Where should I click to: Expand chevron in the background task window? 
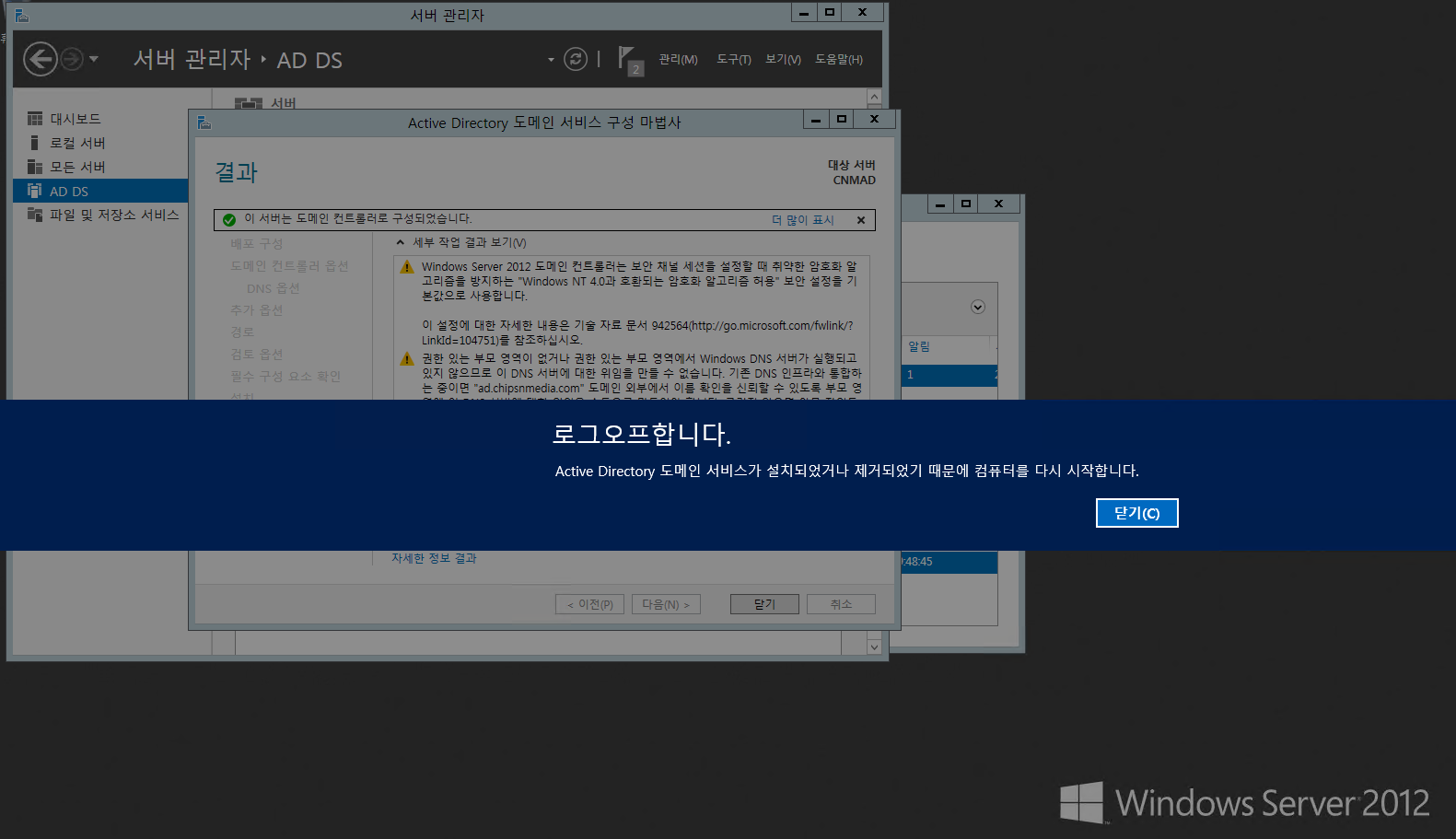(x=978, y=307)
